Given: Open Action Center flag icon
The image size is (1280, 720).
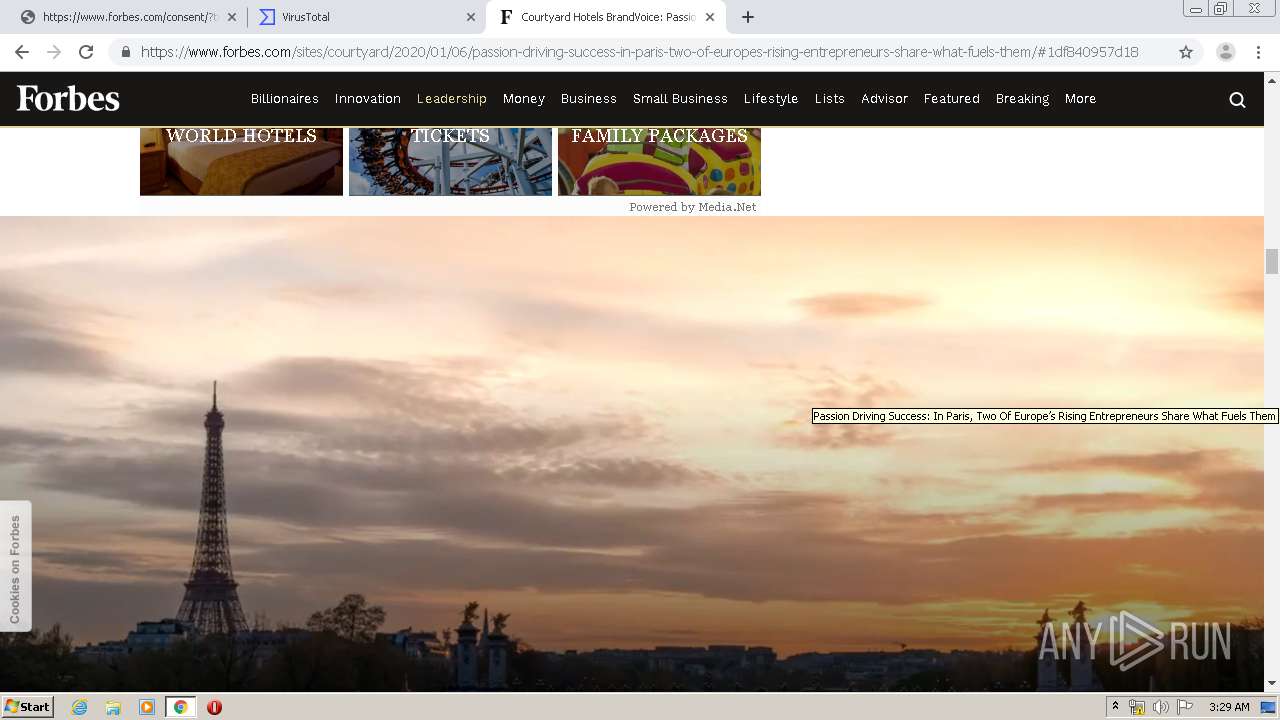Looking at the screenshot, I should 1185,707.
